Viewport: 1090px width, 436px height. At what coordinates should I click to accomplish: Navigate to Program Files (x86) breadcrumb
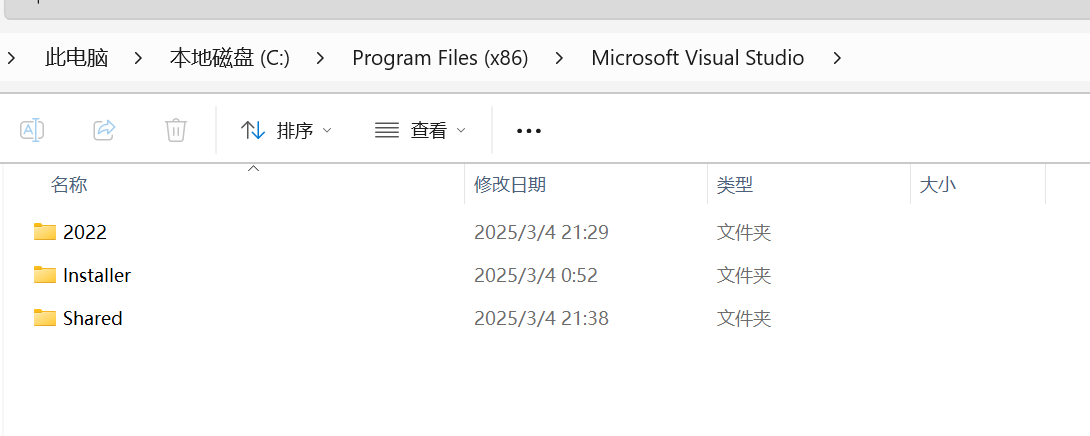(440, 58)
